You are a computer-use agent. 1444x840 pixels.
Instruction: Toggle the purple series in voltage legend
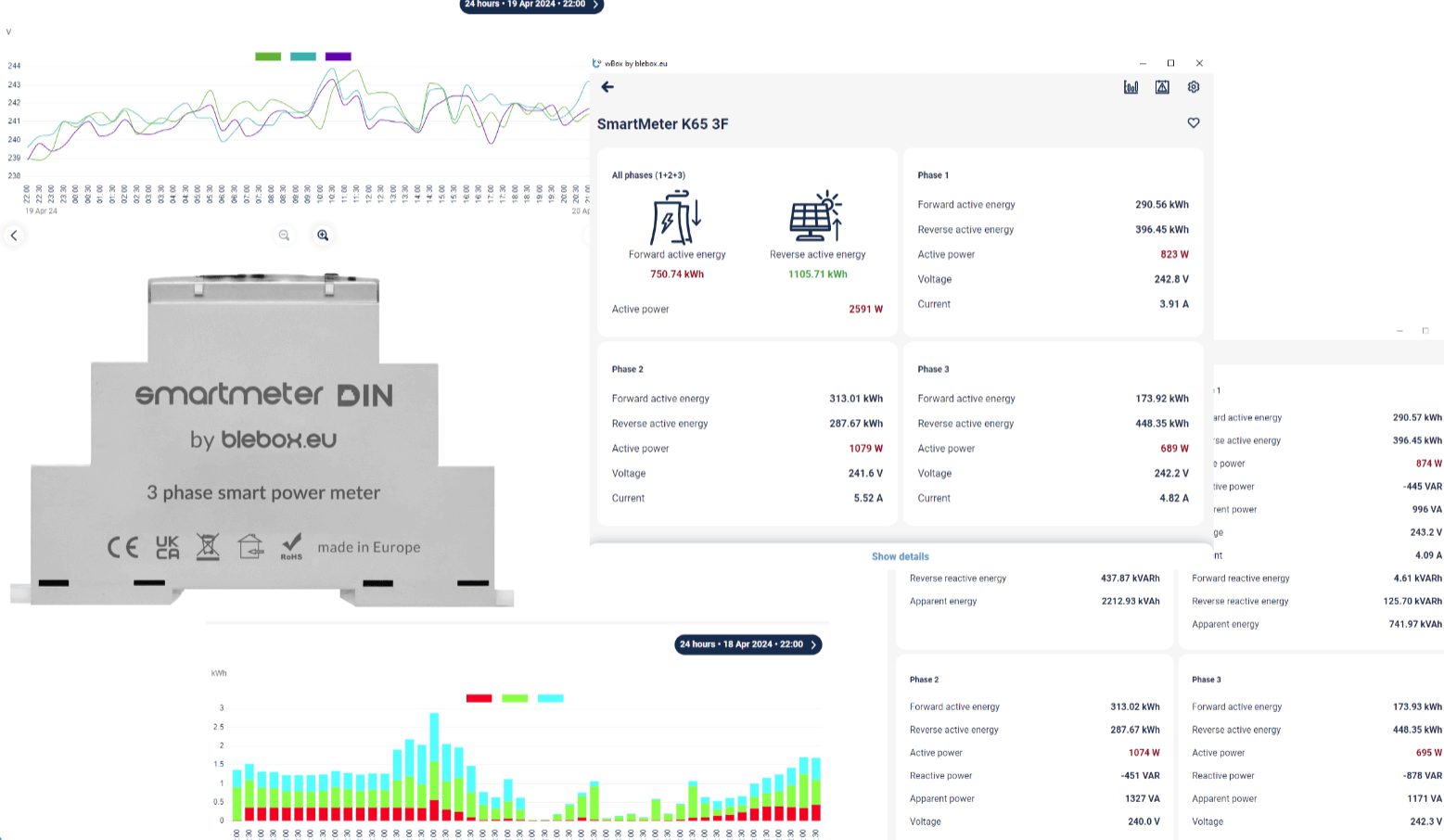pos(339,57)
